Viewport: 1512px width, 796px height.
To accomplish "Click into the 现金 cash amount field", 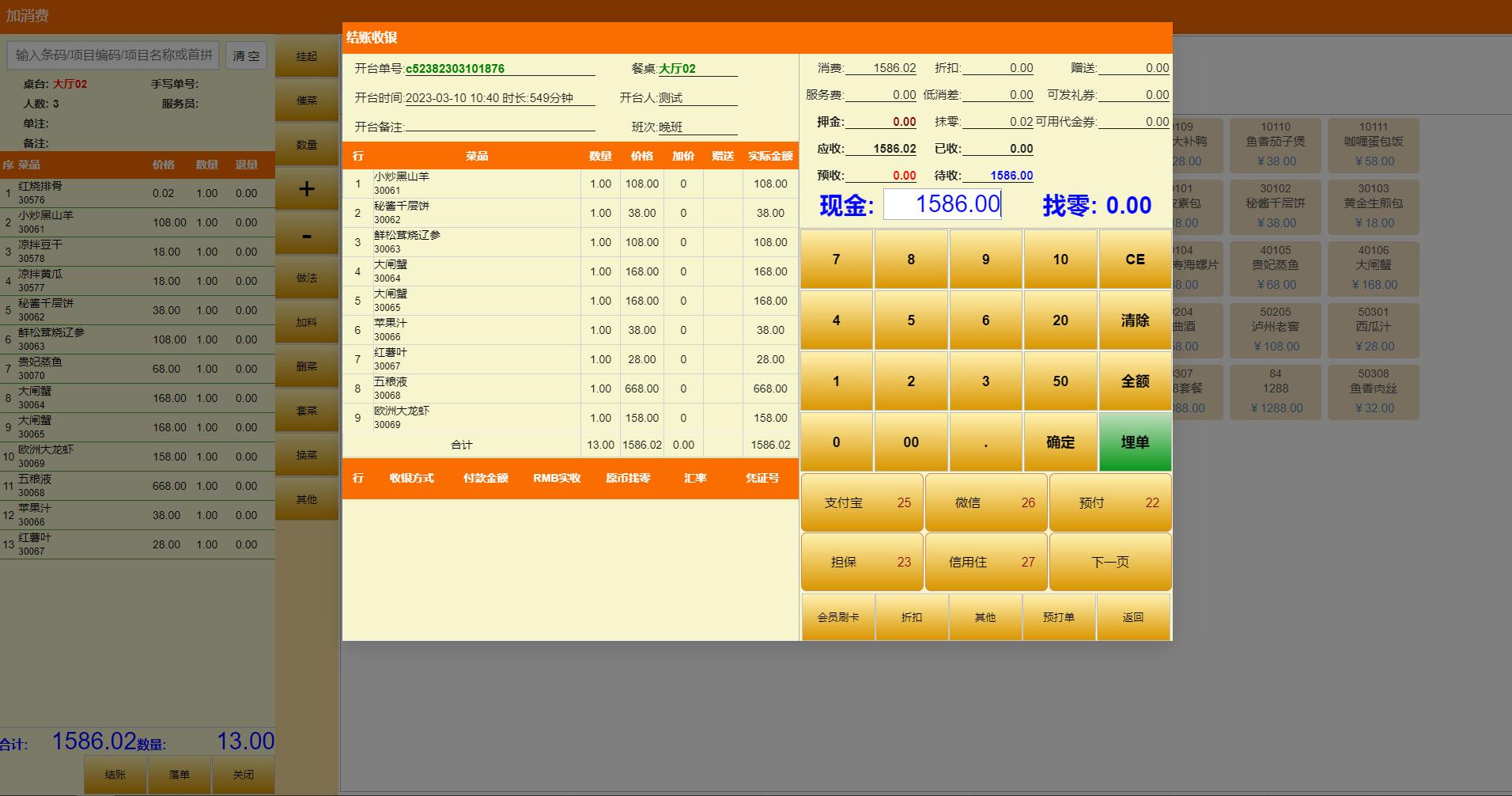I will point(943,204).
